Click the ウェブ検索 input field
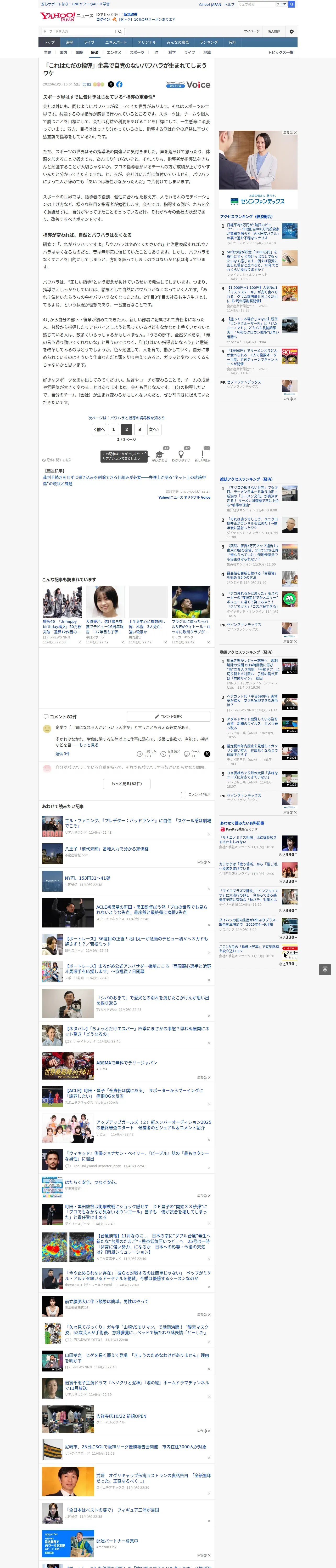Screen dimensions: 336x1568 [x=256, y=4]
